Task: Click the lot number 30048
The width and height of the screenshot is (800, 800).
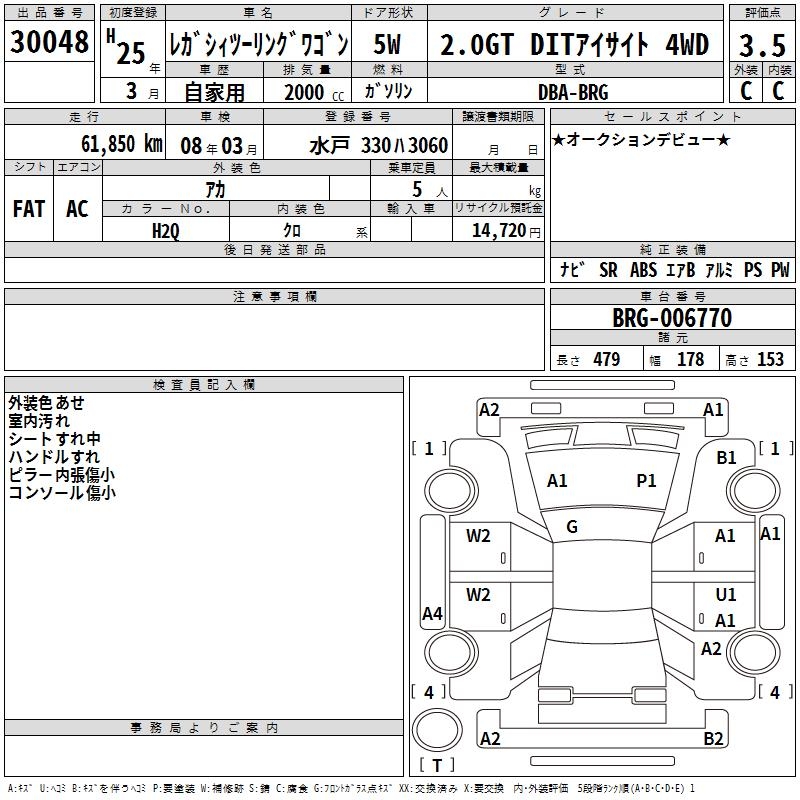Action: click(x=49, y=42)
